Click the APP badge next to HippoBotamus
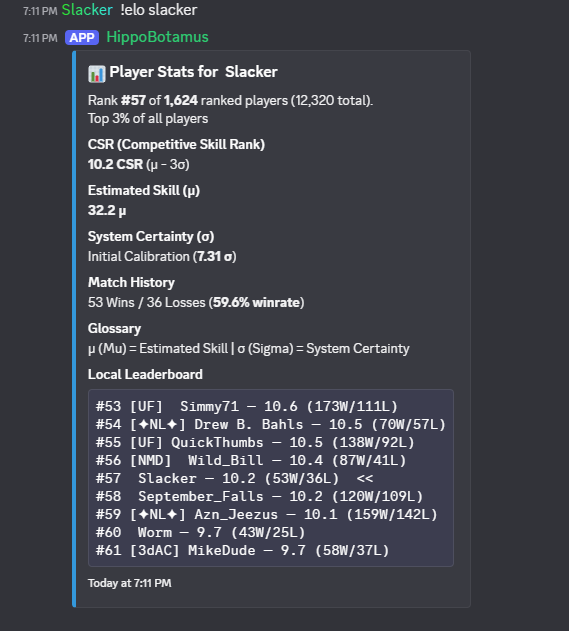This screenshot has height=631, width=569. pos(82,37)
